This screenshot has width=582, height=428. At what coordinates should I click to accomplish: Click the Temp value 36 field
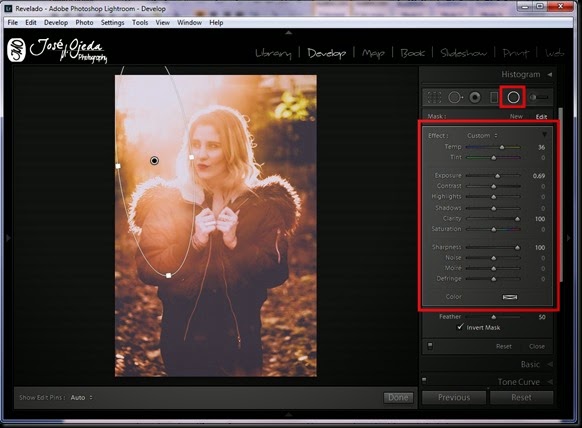542,147
